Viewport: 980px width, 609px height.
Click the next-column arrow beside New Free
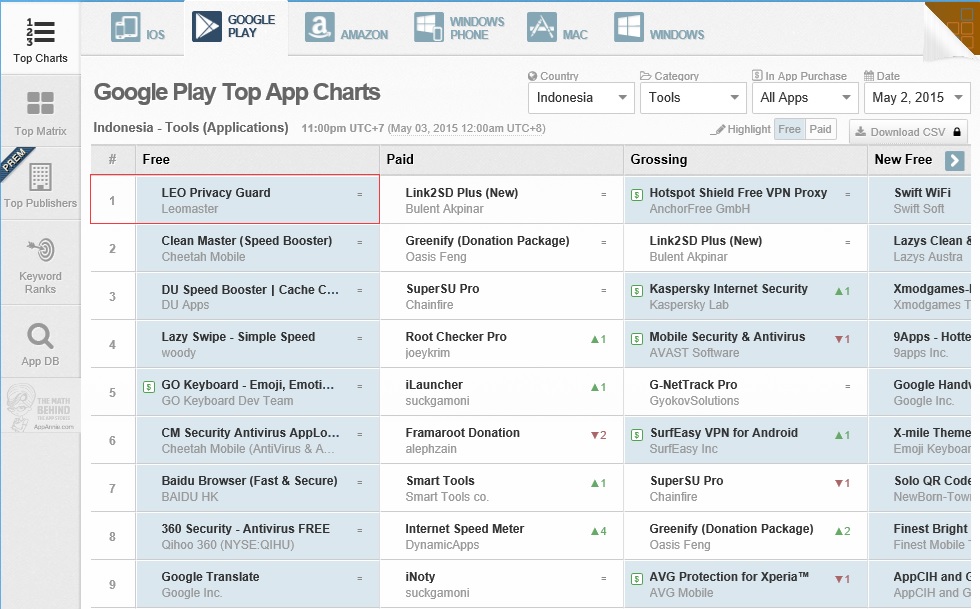pyautogui.click(x=954, y=160)
